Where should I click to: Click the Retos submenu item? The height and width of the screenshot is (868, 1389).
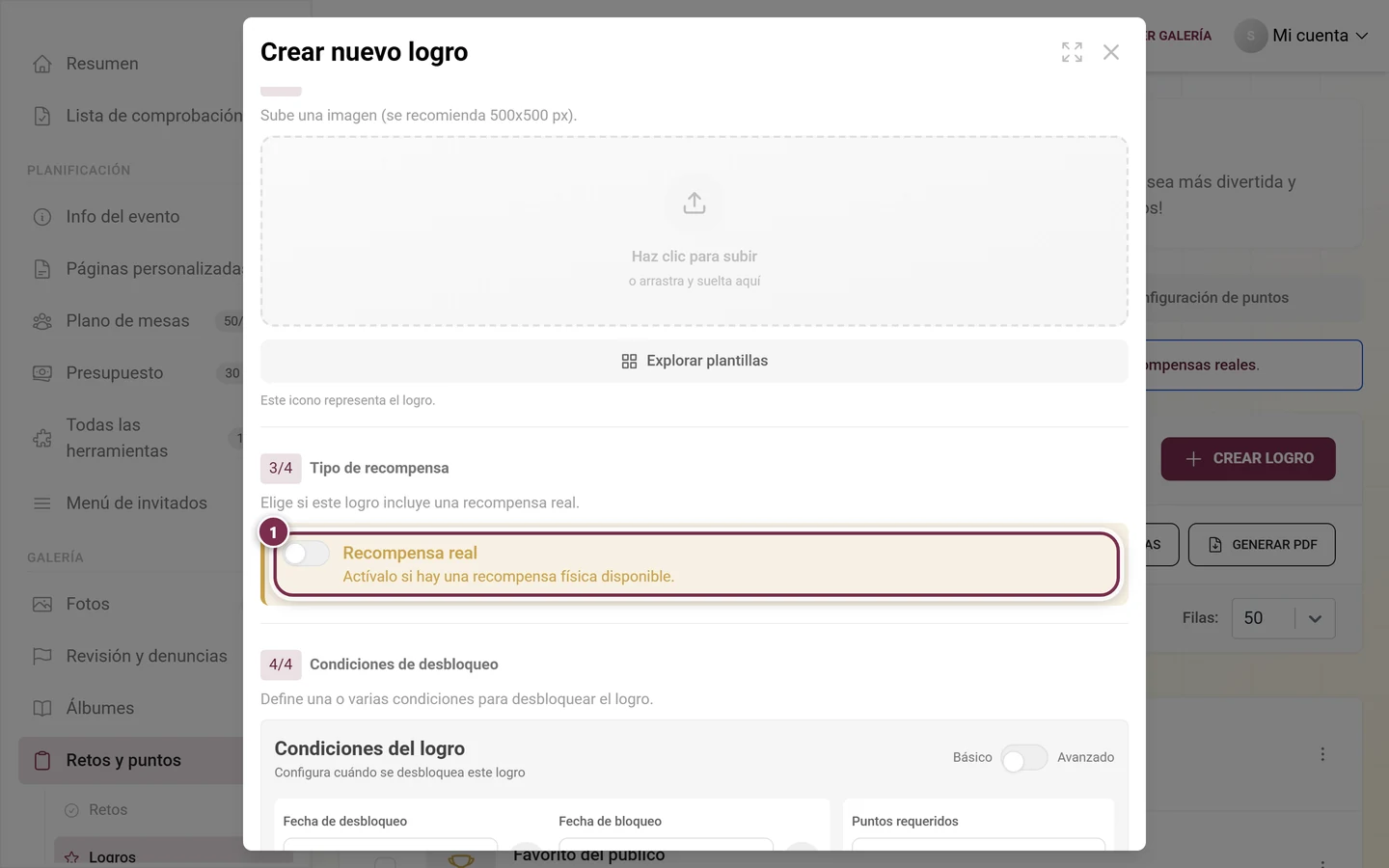click(x=108, y=810)
